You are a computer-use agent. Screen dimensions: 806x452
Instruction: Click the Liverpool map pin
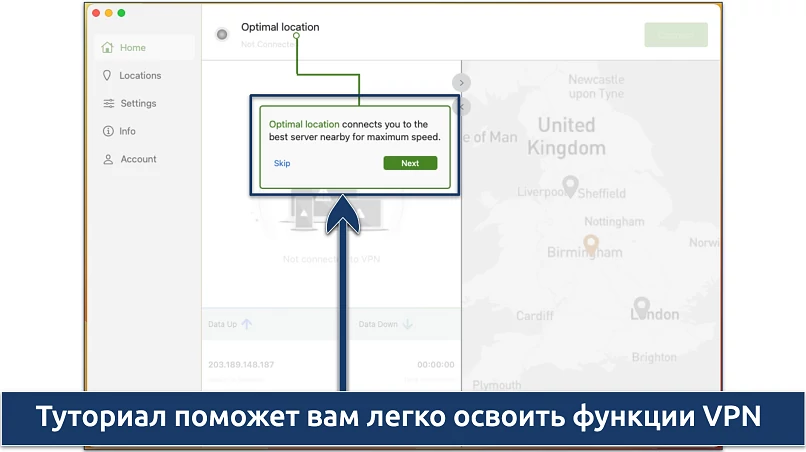[570, 186]
